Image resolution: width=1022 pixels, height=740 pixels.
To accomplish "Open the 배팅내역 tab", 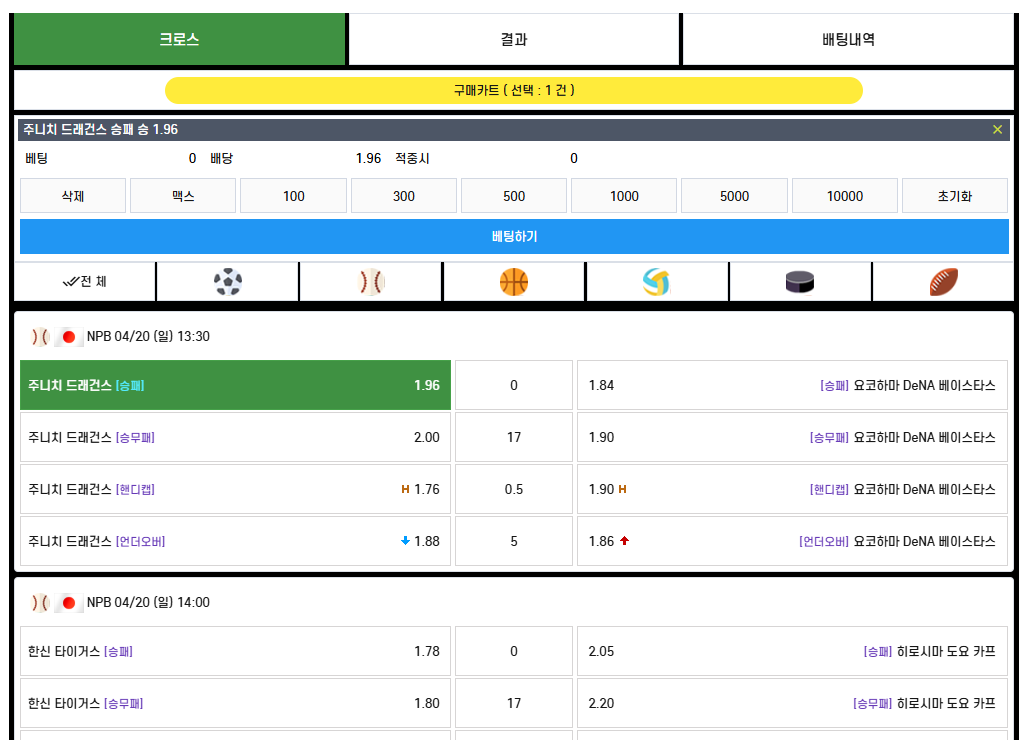I will click(848, 39).
